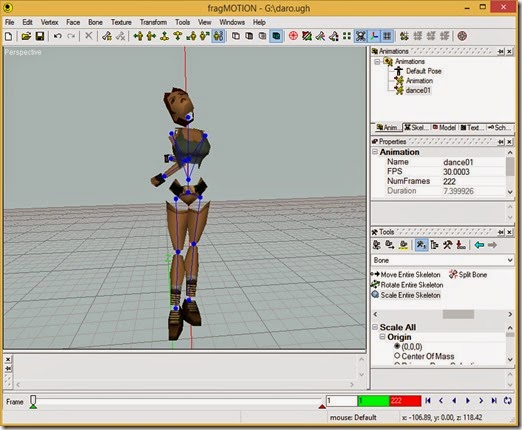This screenshot has width=522, height=430.
Task: Play the animation forward
Action: [x=467, y=401]
